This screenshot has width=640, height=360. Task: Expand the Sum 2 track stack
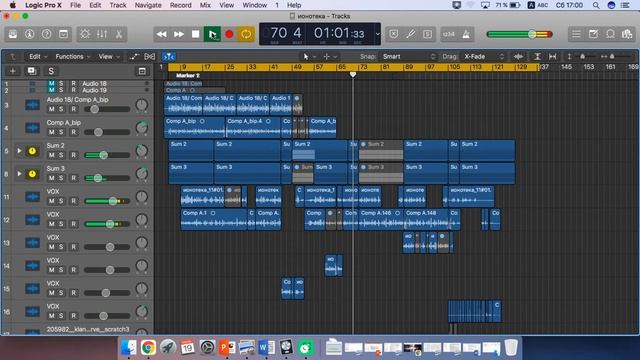pyautogui.click(x=19, y=151)
